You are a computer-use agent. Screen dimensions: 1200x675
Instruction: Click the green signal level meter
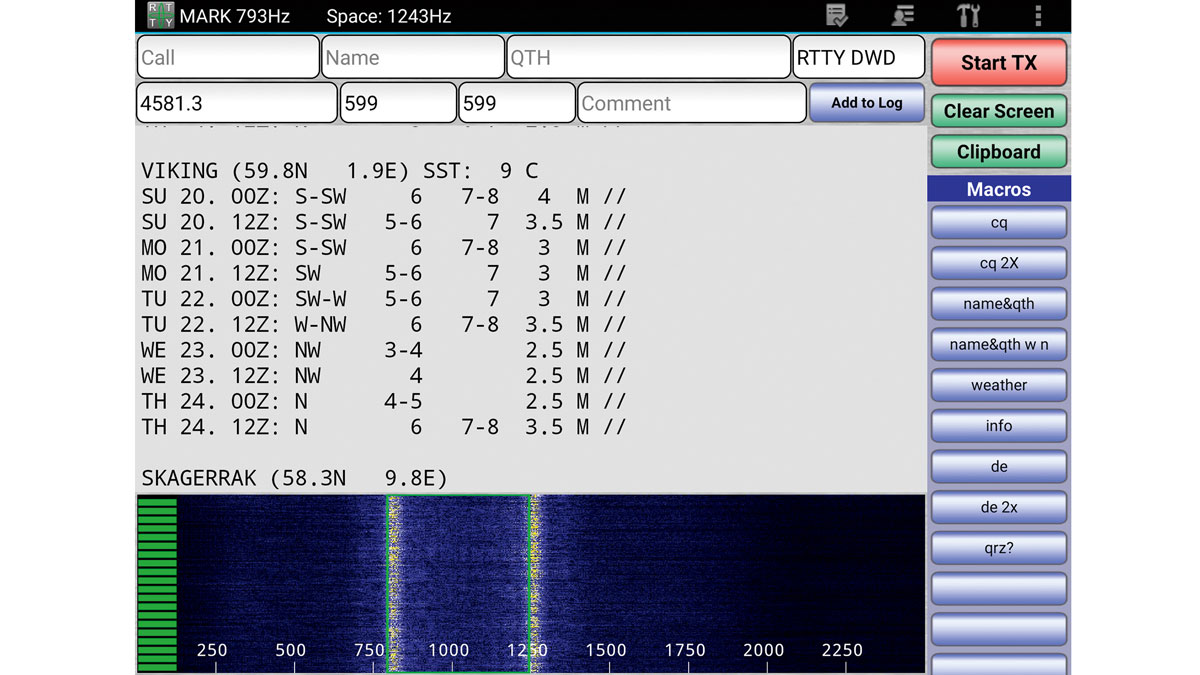pos(157,584)
